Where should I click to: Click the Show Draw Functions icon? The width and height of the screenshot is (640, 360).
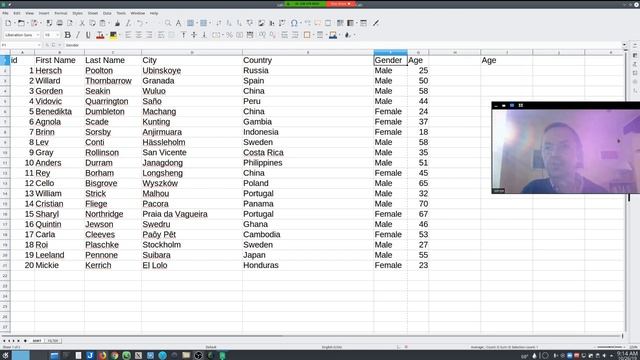coord(376,23)
